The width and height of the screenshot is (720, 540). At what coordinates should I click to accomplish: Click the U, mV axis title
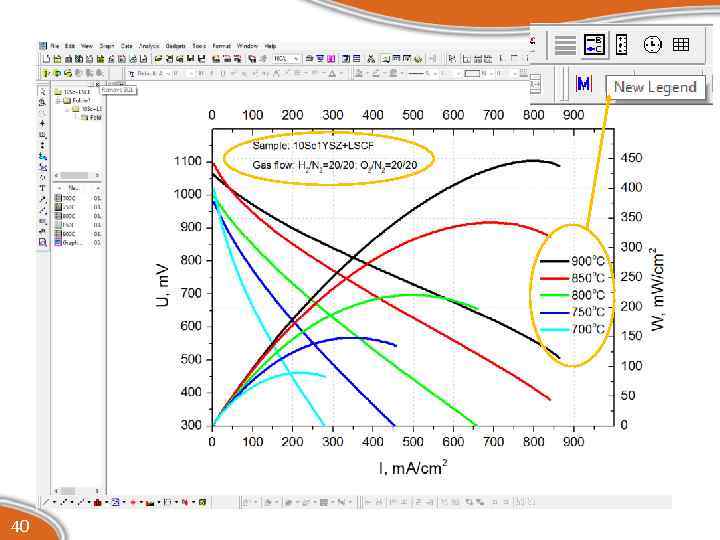[x=163, y=285]
